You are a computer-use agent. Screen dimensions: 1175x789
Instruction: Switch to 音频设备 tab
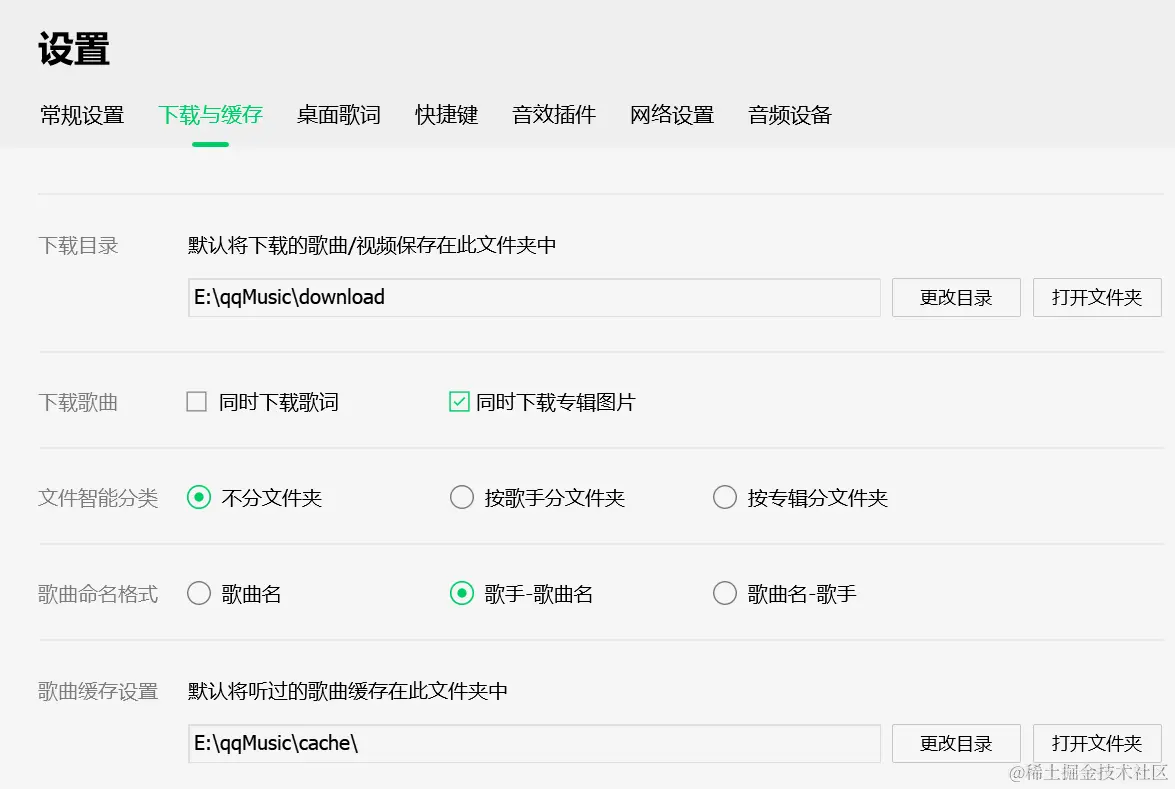pos(790,115)
